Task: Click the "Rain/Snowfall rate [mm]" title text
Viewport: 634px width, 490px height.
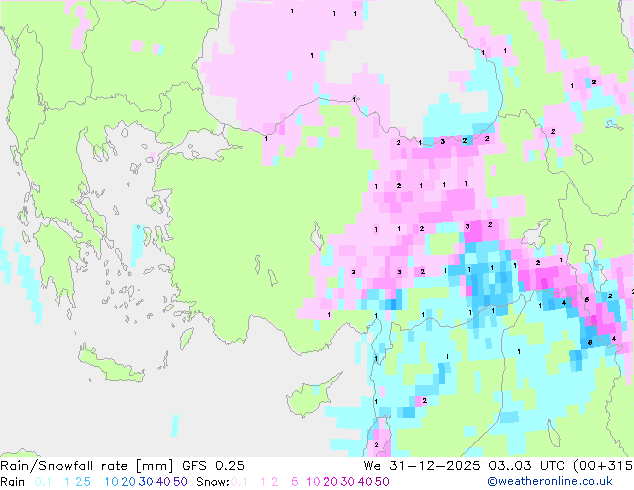Action: (x=87, y=466)
